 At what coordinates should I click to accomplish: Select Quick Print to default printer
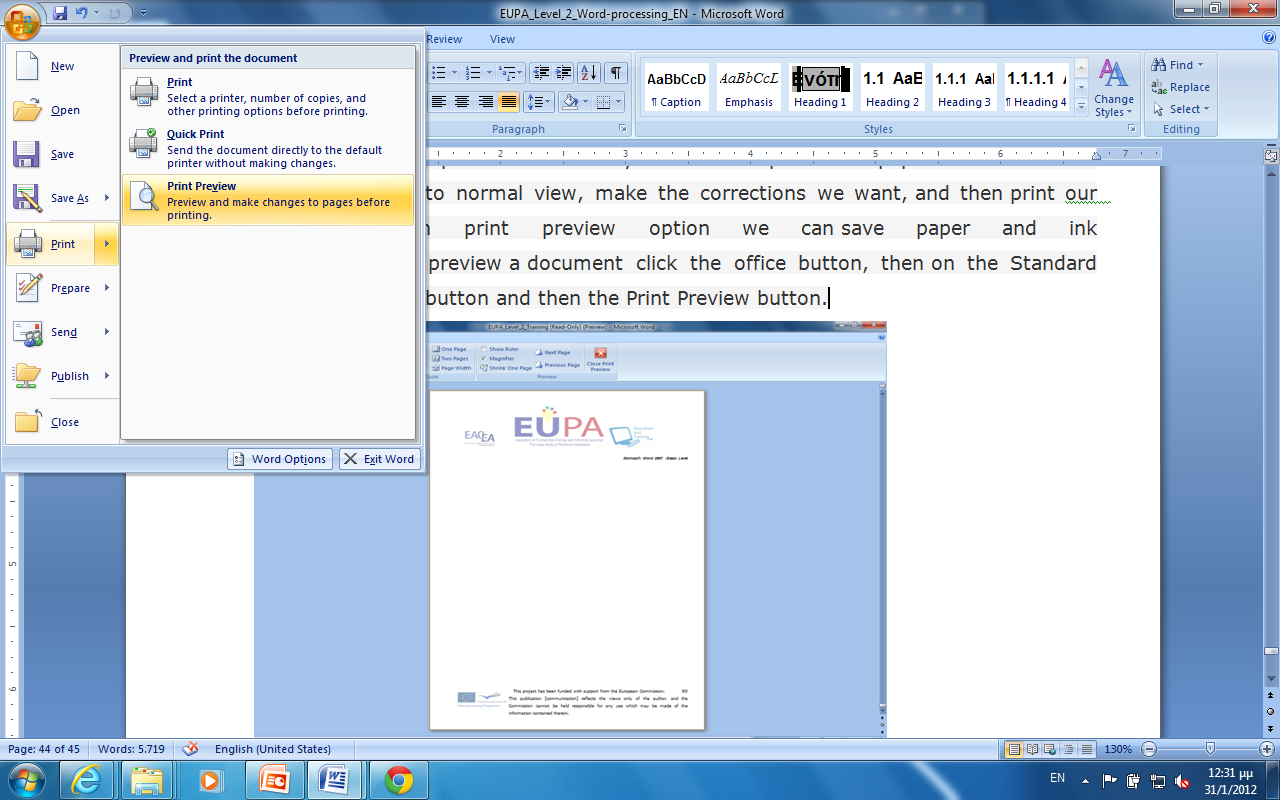pos(268,148)
